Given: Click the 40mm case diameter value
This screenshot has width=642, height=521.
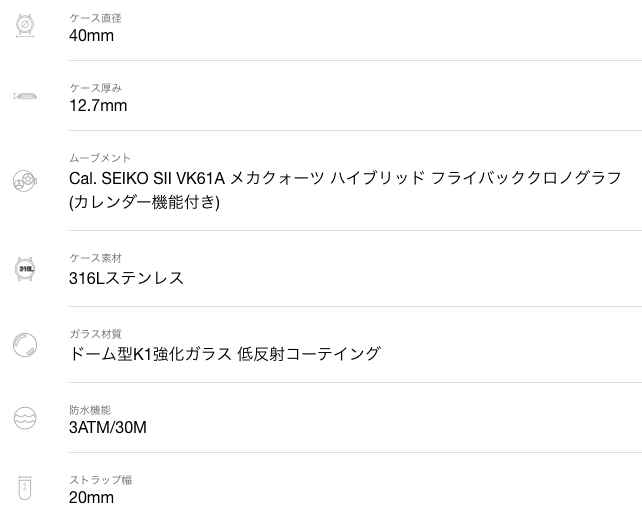Looking at the screenshot, I should [x=91, y=36].
